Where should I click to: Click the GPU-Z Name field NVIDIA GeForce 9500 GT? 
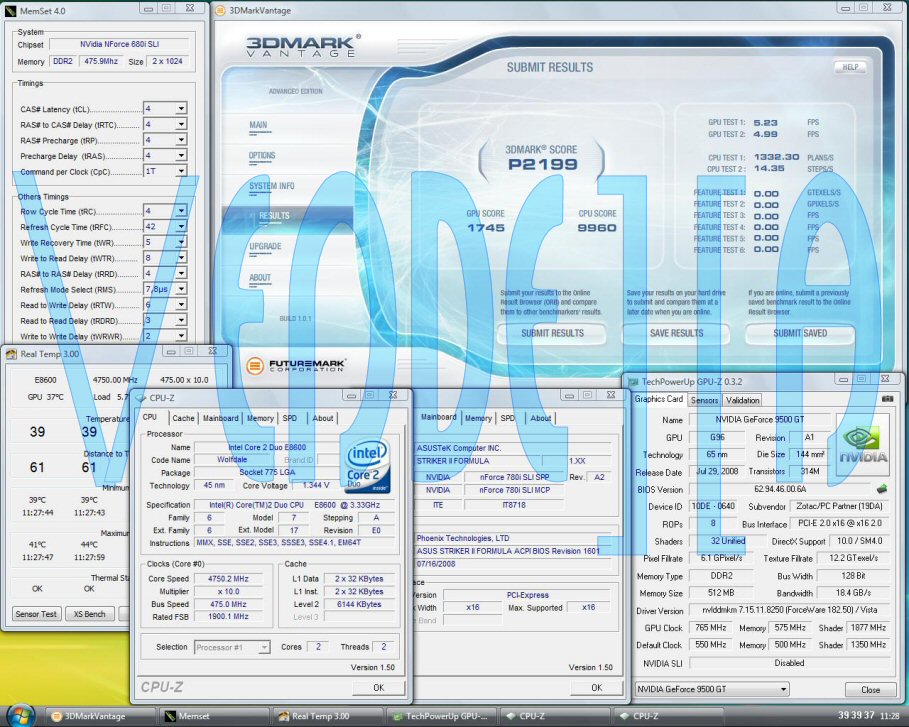tap(759, 419)
